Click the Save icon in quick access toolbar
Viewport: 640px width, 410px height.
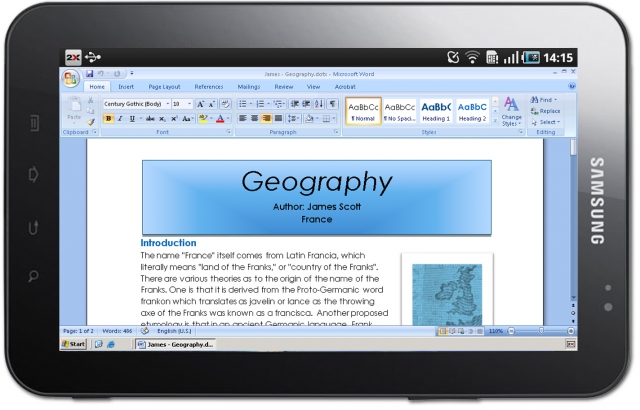click(90, 74)
